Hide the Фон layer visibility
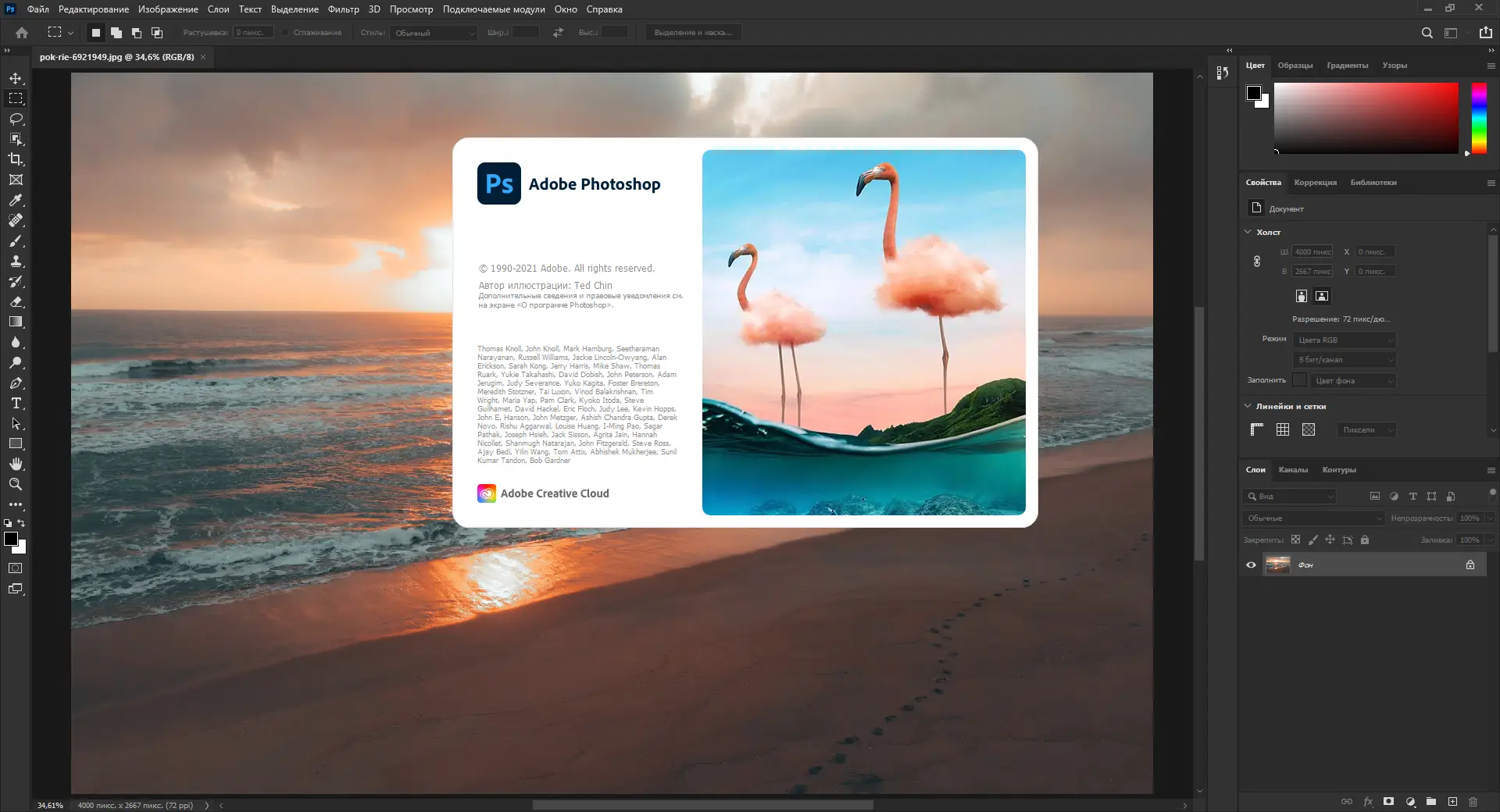1500x812 pixels. [x=1251, y=564]
